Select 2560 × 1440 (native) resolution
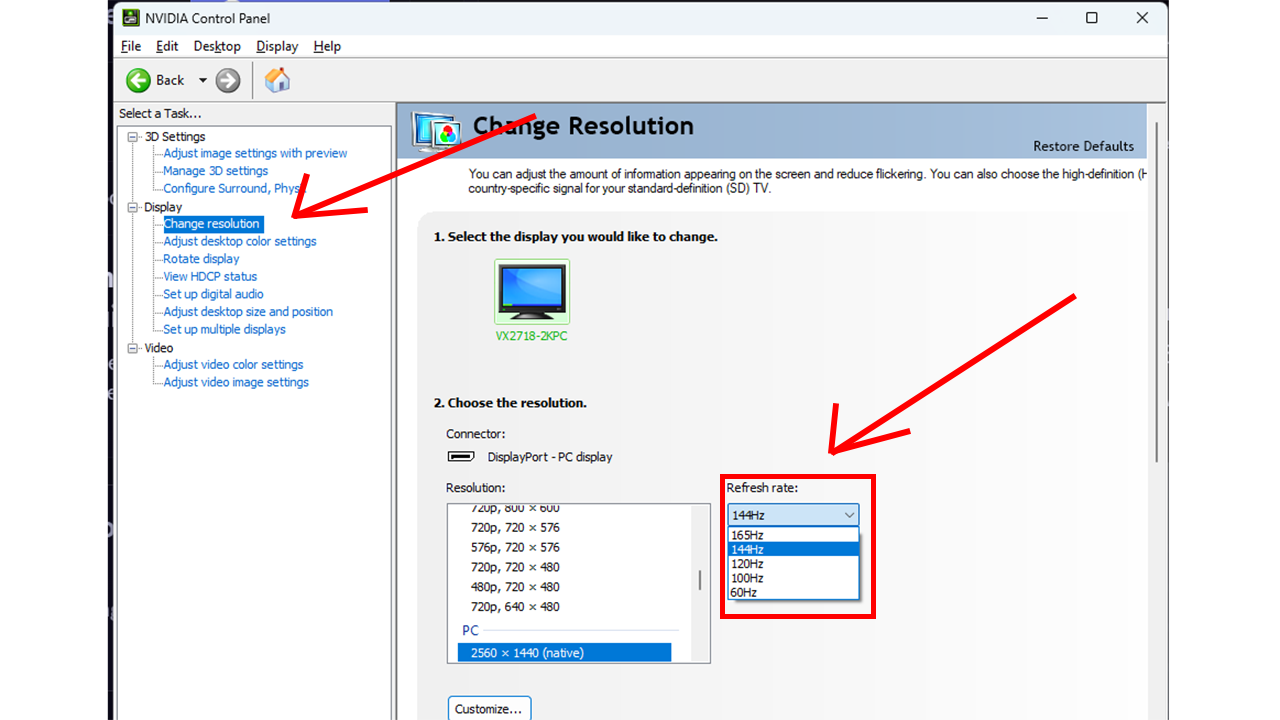 (564, 653)
